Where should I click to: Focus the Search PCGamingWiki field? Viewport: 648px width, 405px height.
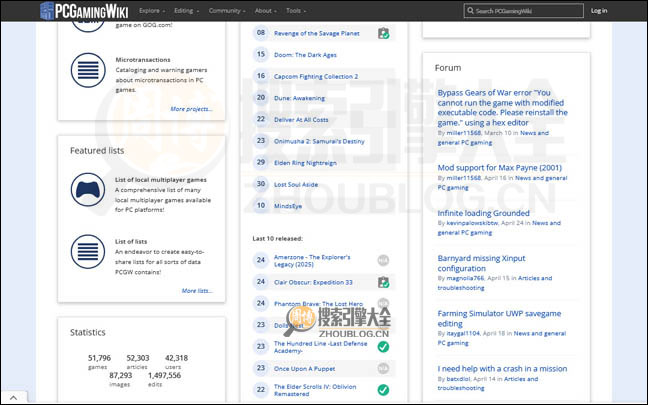pos(524,11)
